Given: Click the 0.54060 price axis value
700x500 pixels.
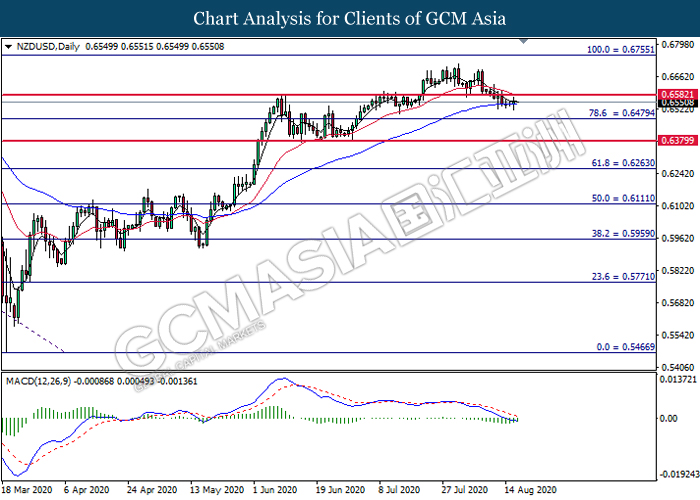Looking at the screenshot, I should (678, 367).
